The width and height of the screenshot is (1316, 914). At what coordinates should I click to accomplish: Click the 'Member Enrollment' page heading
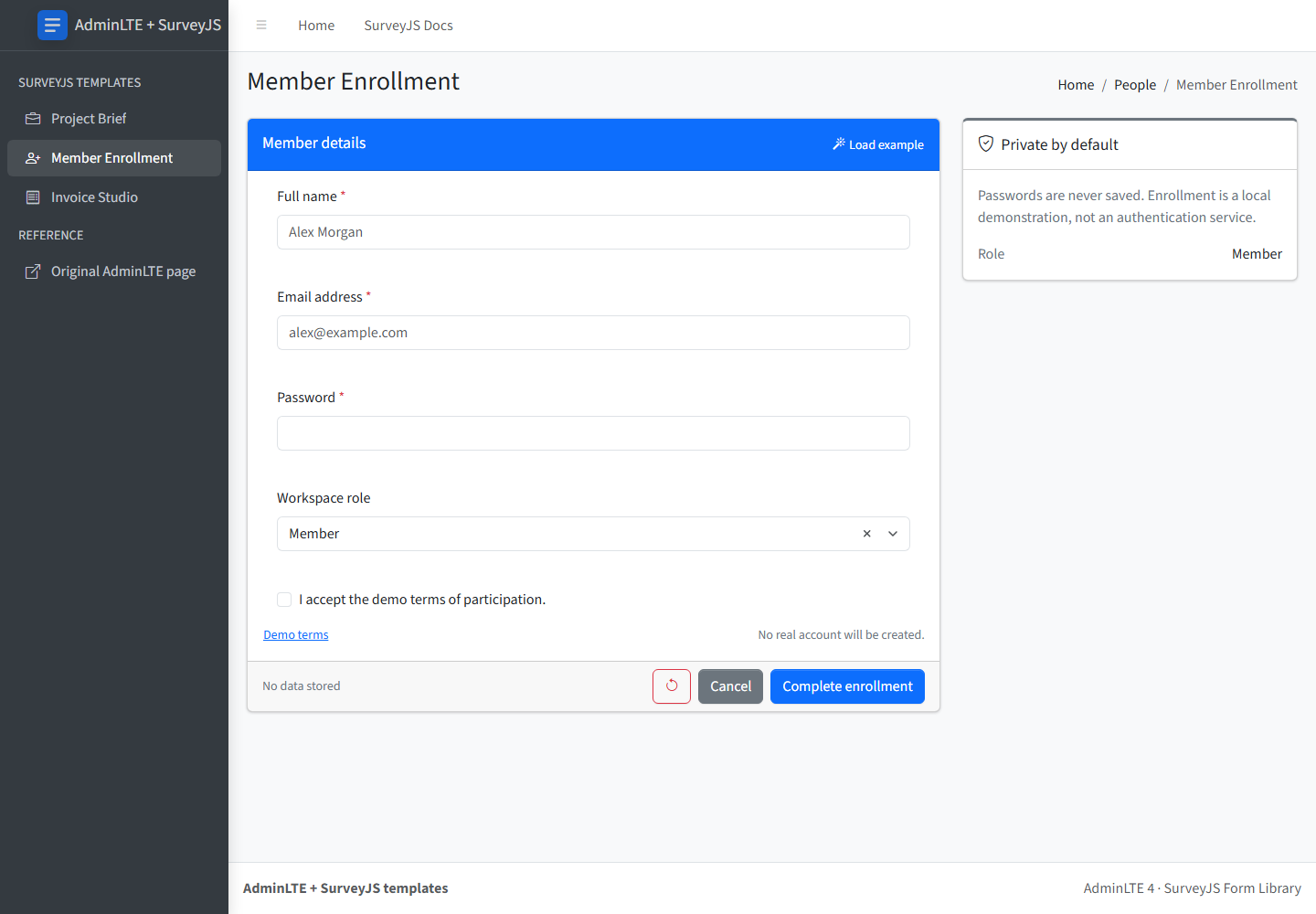coord(354,81)
